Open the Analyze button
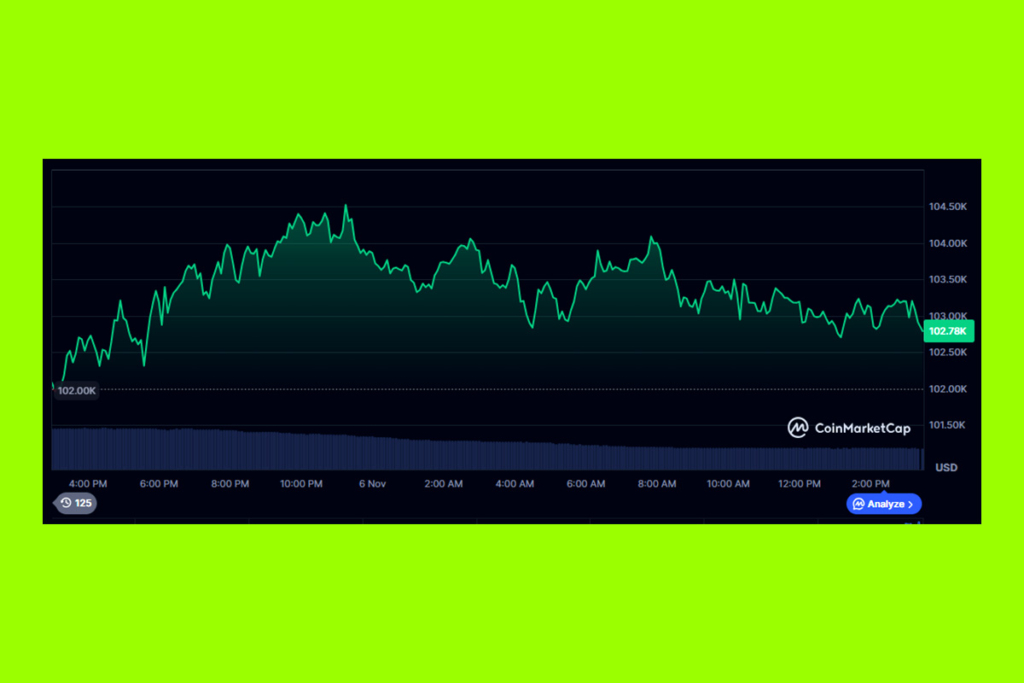This screenshot has width=1024, height=683. (x=884, y=504)
